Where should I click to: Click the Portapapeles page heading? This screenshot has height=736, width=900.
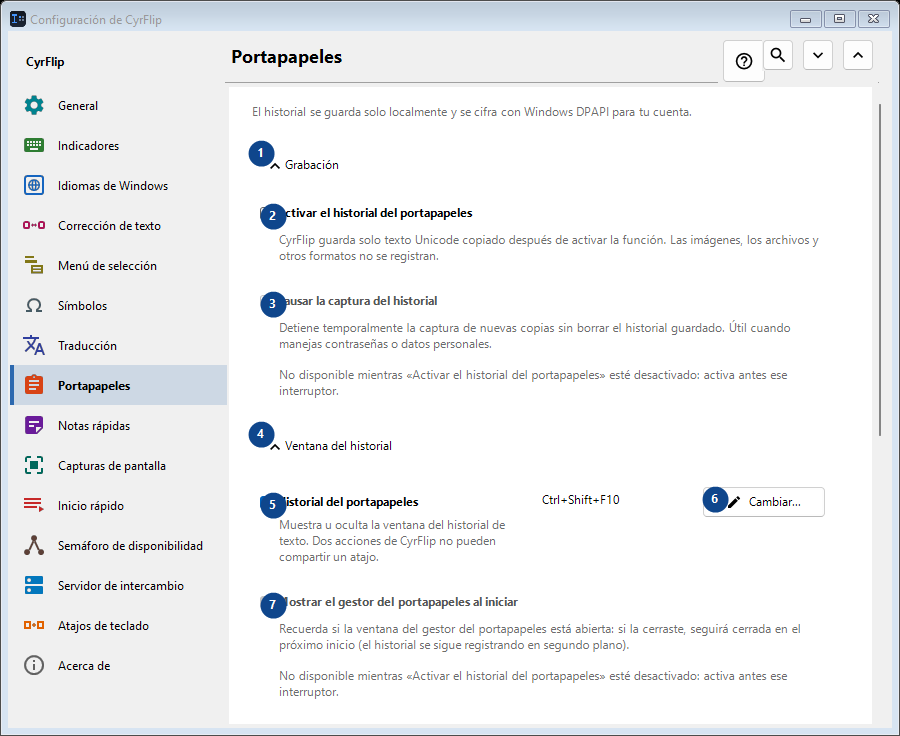[x=286, y=57]
